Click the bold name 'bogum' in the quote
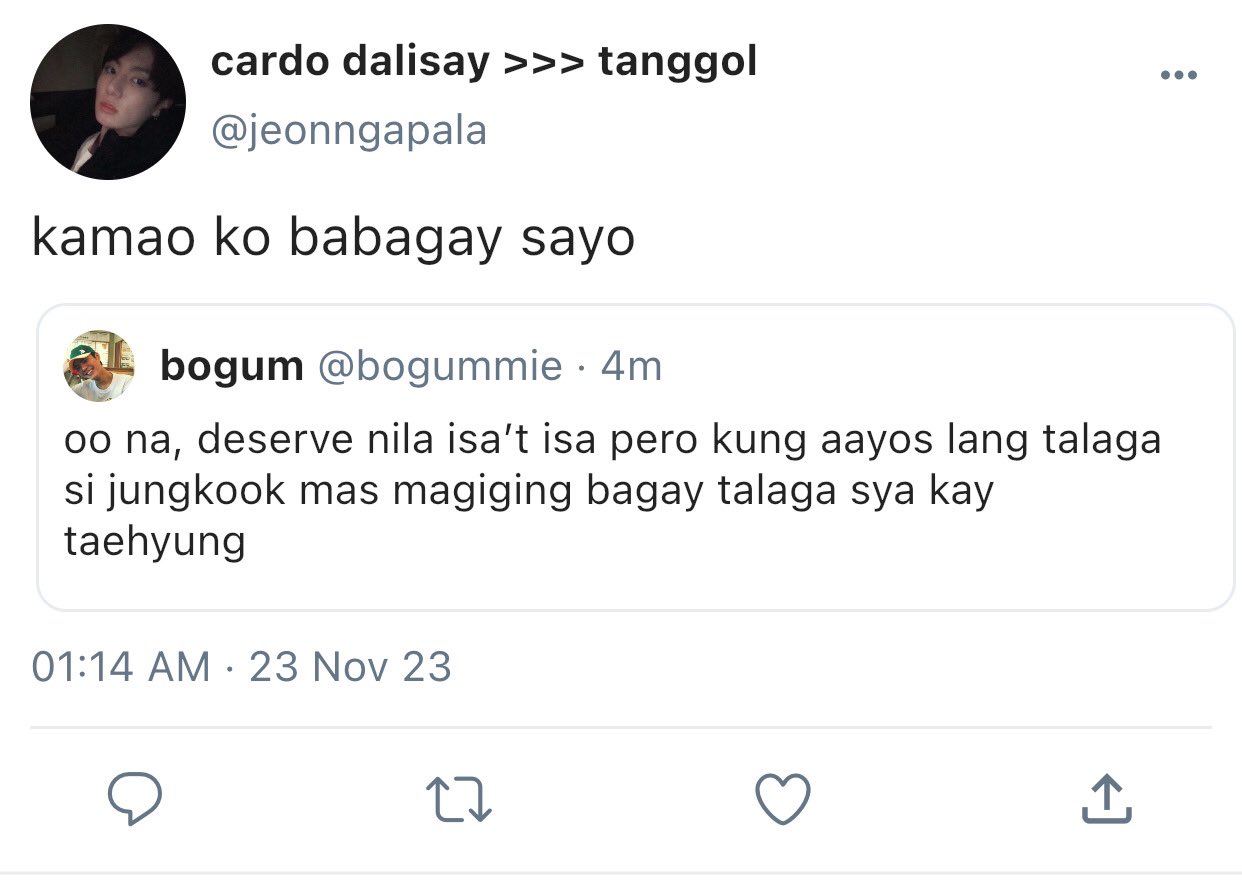The height and width of the screenshot is (891, 1242). pos(232,367)
